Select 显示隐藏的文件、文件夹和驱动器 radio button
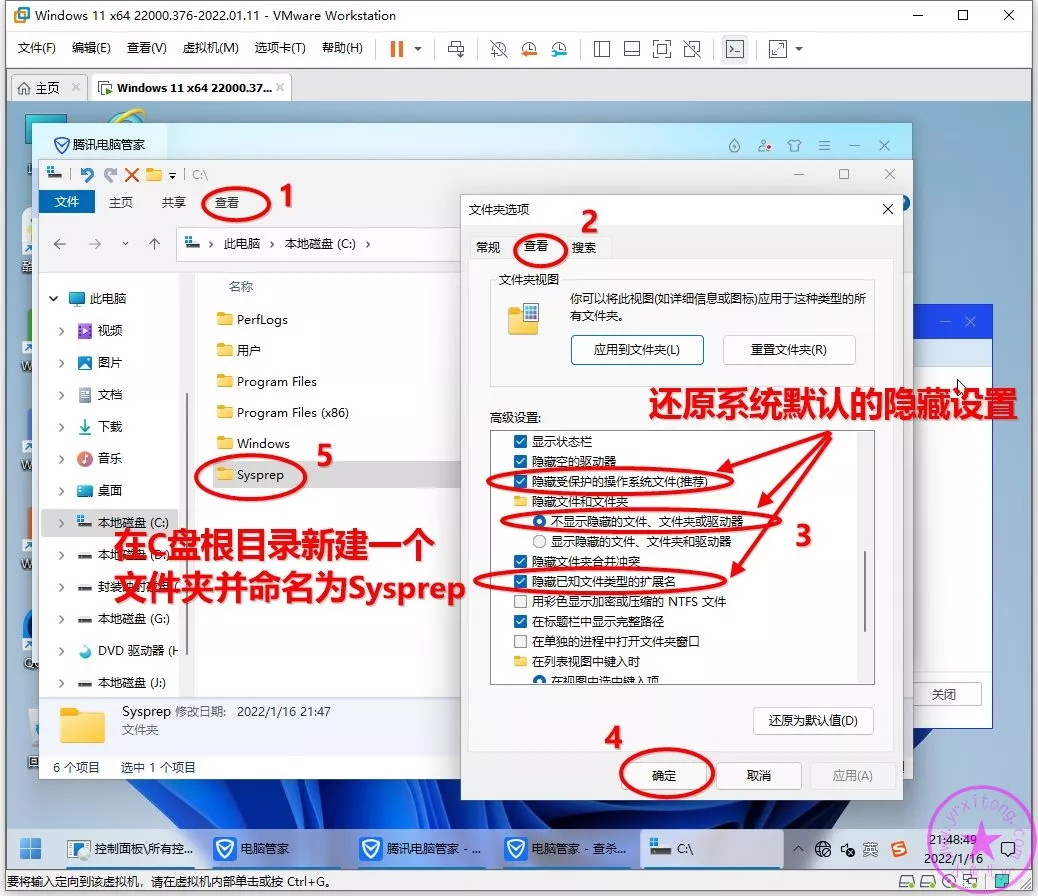Screen dimensions: 1038x896 click(x=540, y=541)
